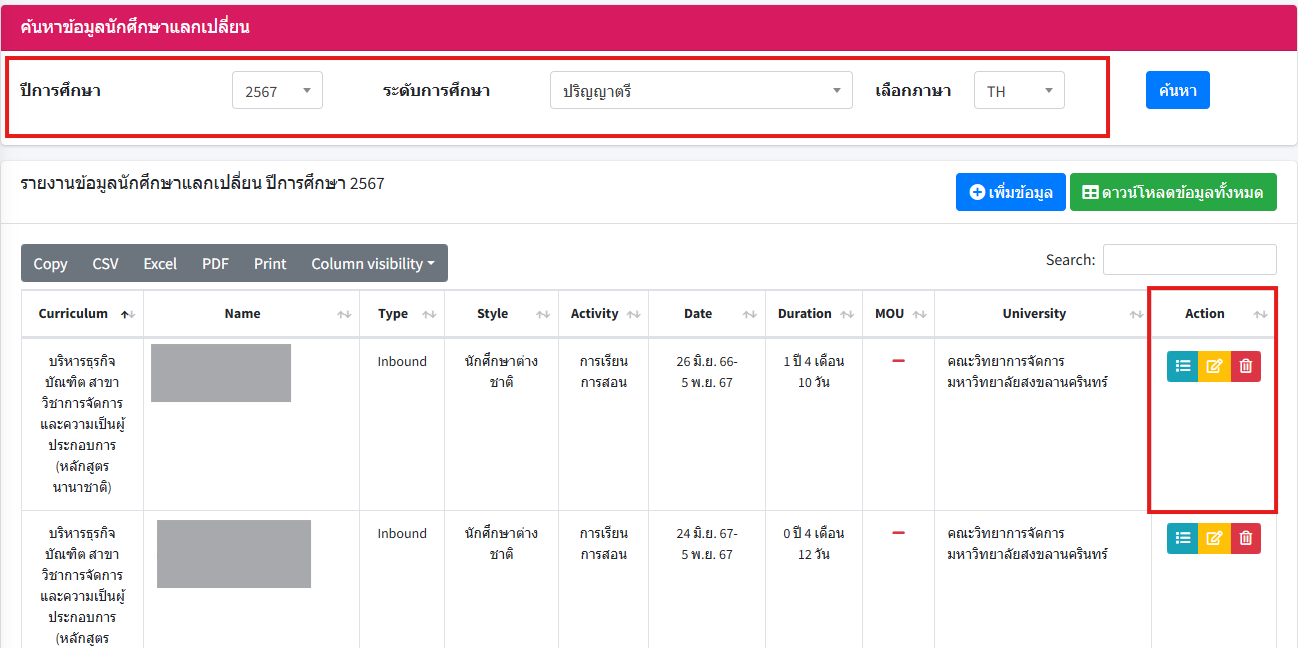This screenshot has width=1298, height=648.
Task: Download all data with green button
Action: 1172,192
